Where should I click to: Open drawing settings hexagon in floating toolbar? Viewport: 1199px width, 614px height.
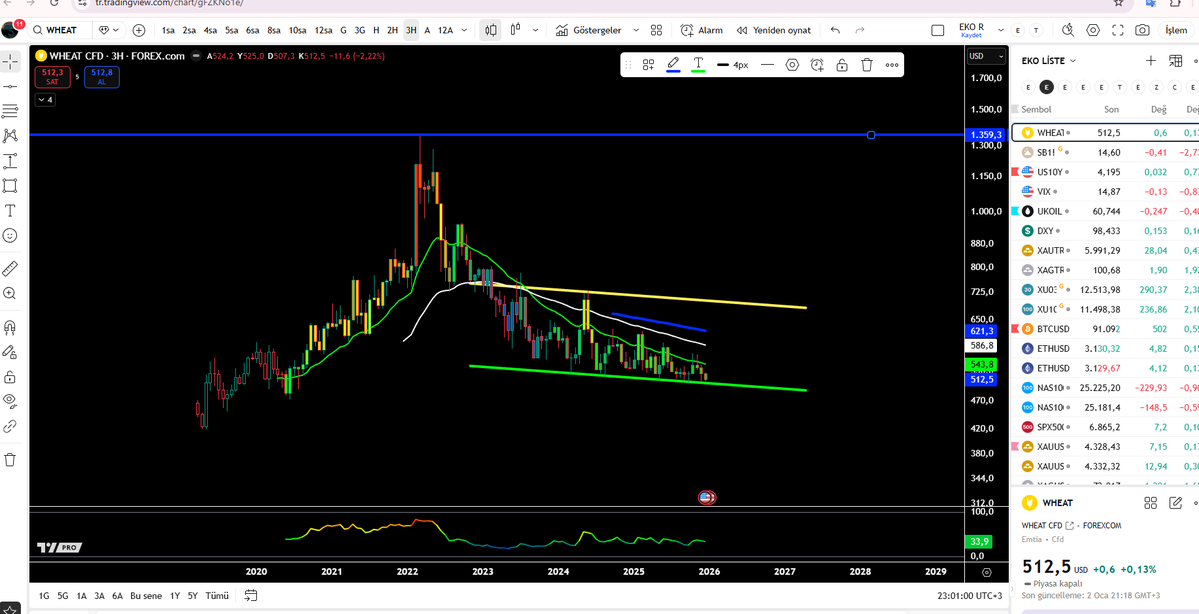(792, 65)
